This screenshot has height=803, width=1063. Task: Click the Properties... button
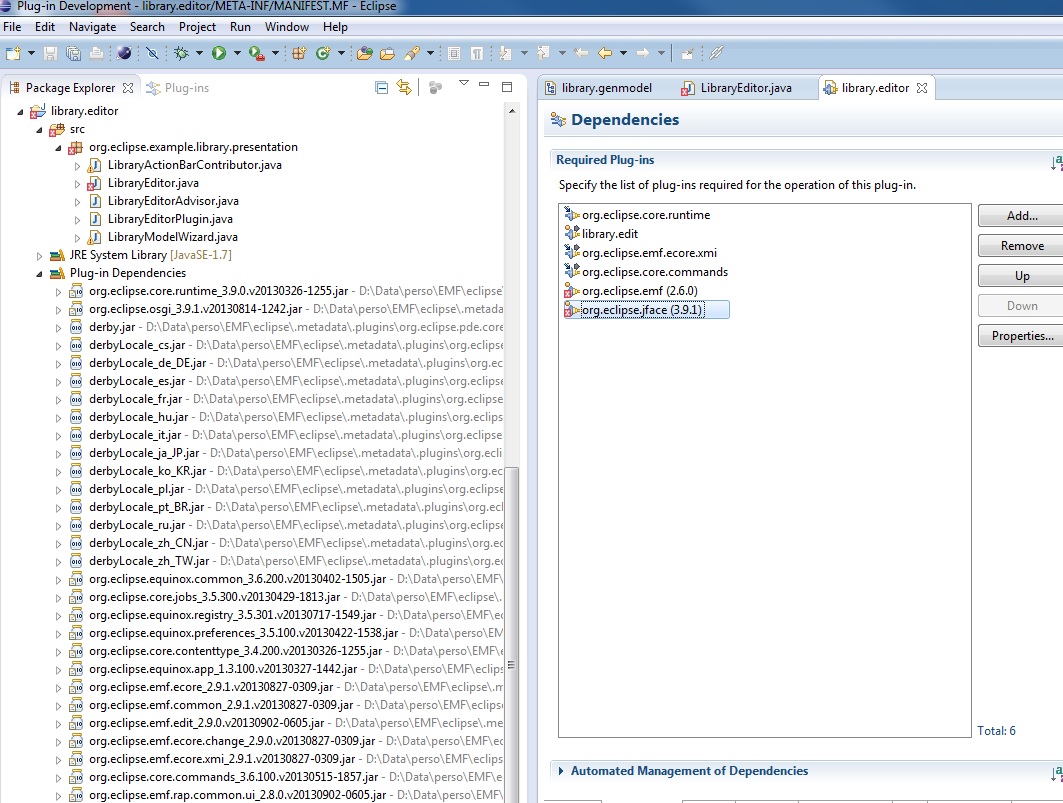(1022, 336)
